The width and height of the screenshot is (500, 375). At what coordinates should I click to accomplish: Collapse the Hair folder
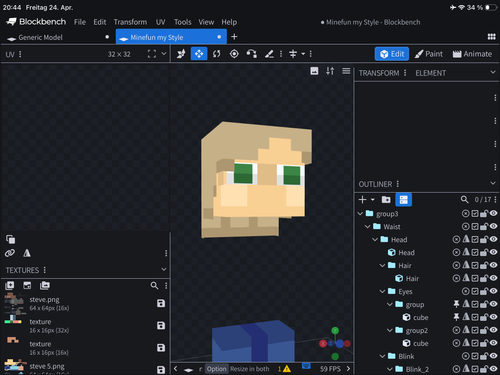tap(382, 266)
